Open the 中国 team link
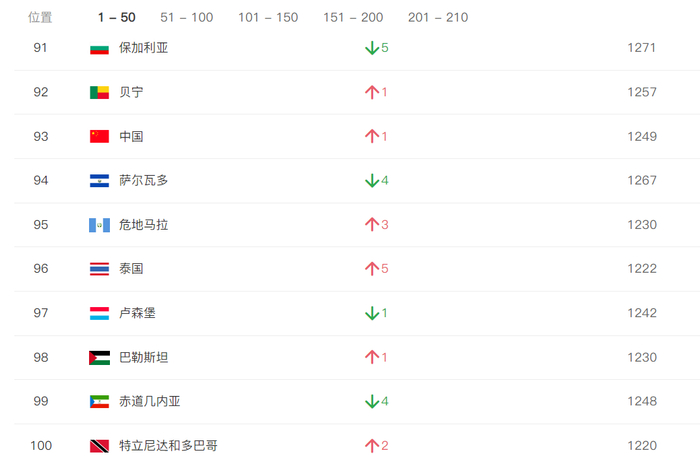Viewport: 700px width, 466px height. (x=131, y=136)
